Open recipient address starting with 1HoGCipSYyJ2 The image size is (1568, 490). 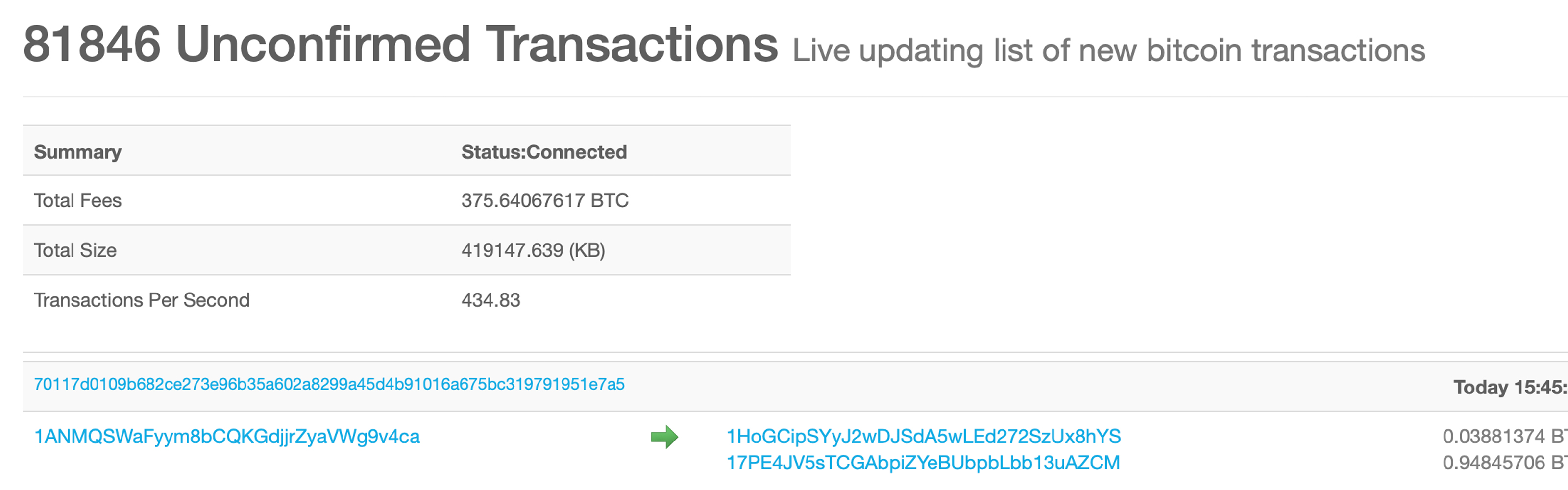[x=923, y=437]
